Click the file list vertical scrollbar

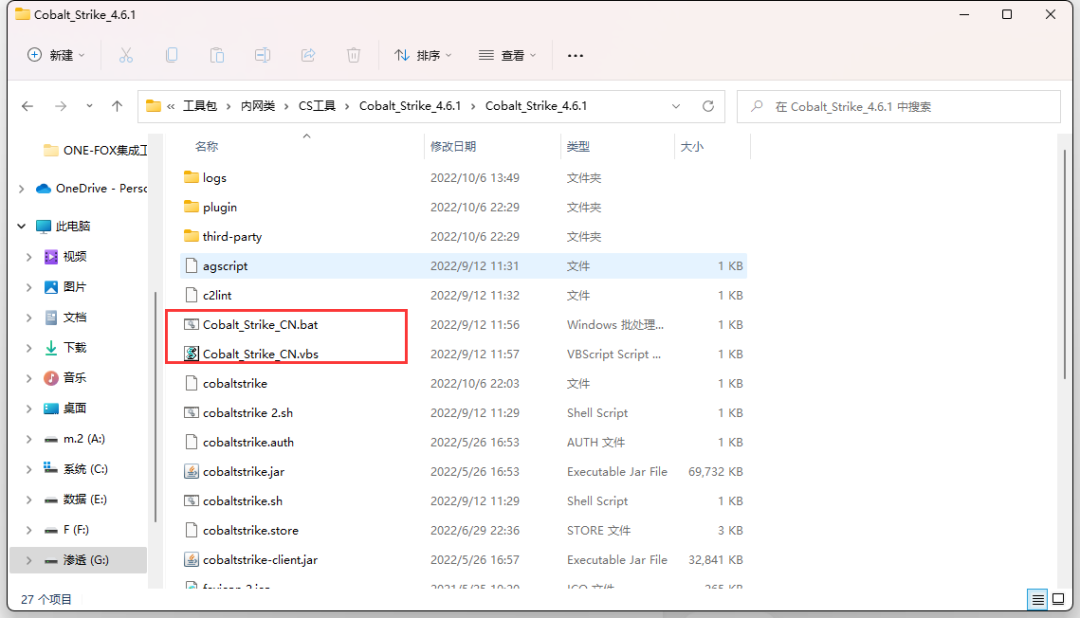[x=1065, y=265]
